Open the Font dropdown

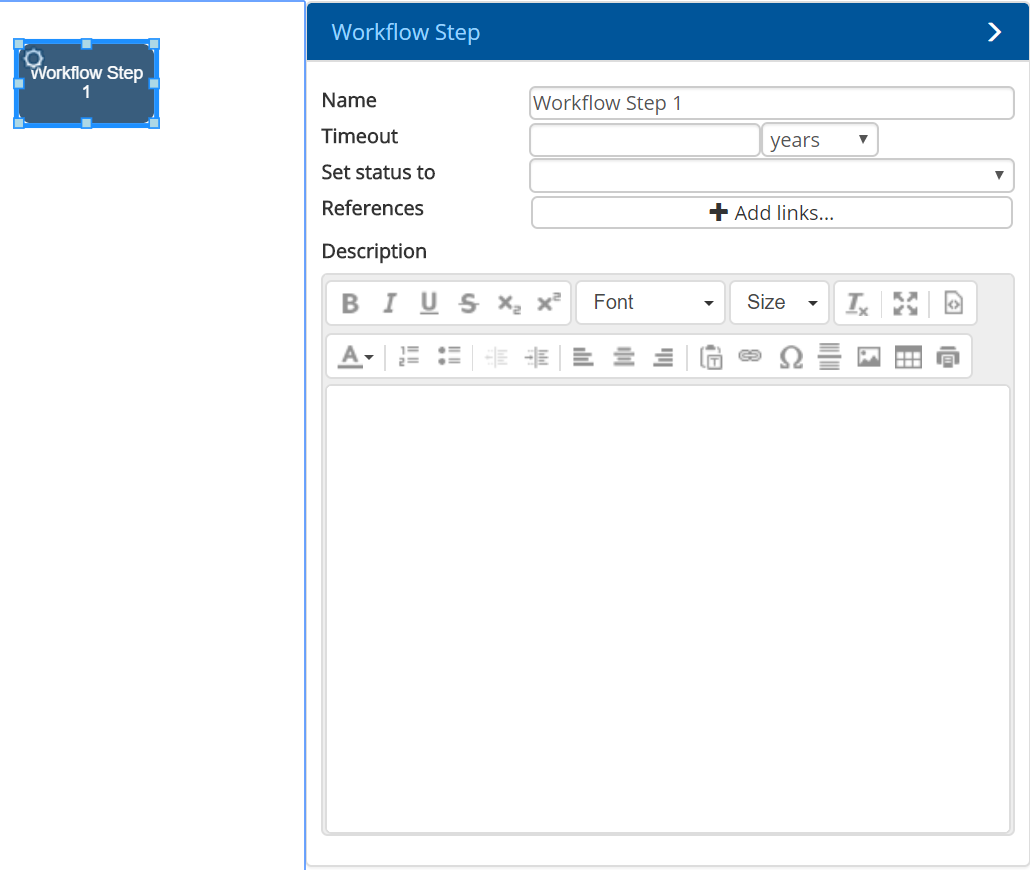[651, 303]
